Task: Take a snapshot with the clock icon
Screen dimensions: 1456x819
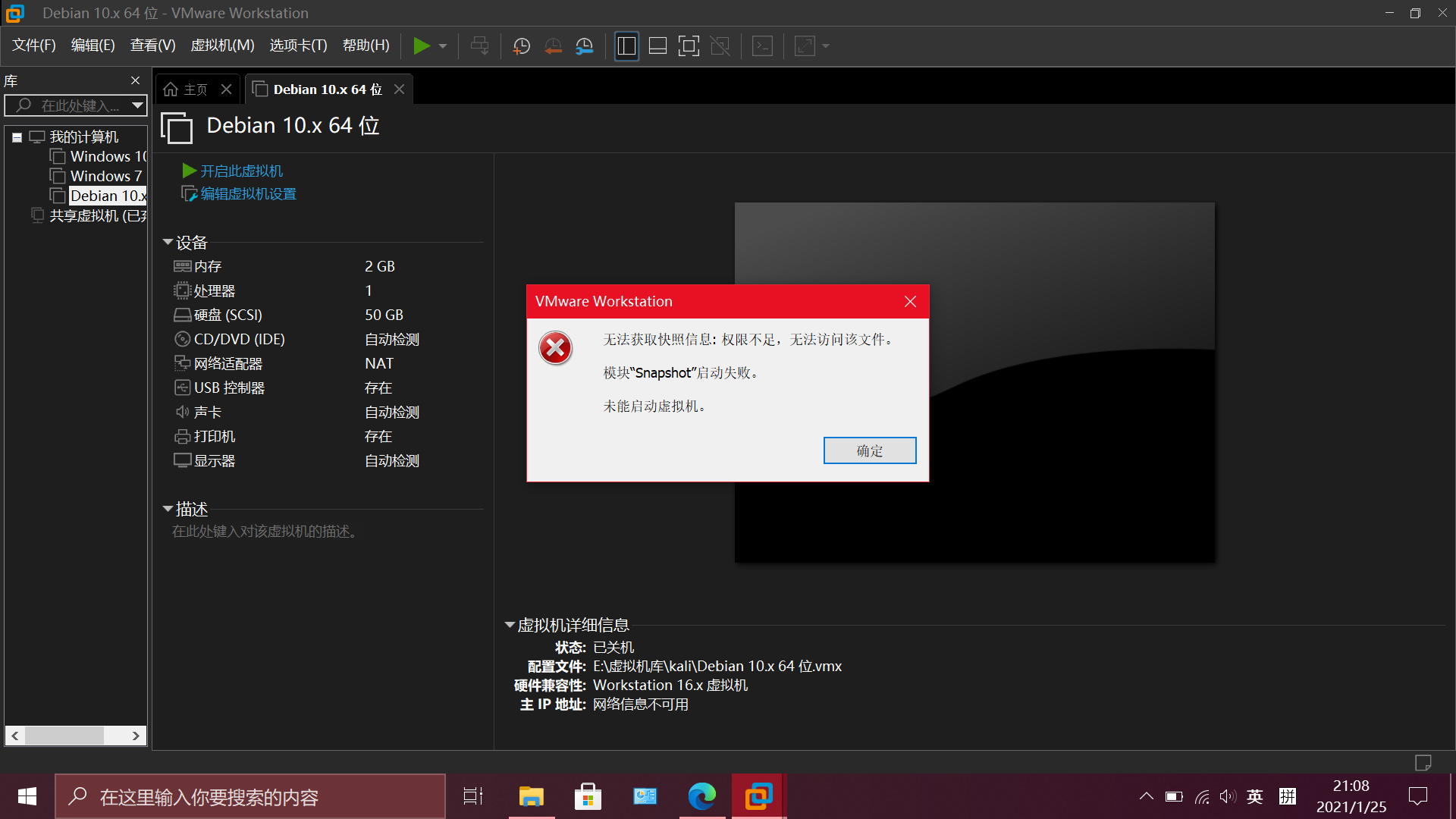Action: coord(522,46)
